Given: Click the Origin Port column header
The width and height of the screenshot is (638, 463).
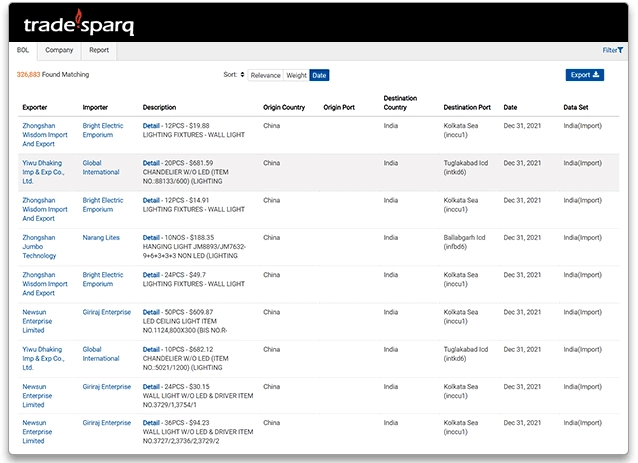Looking at the screenshot, I should coord(339,107).
